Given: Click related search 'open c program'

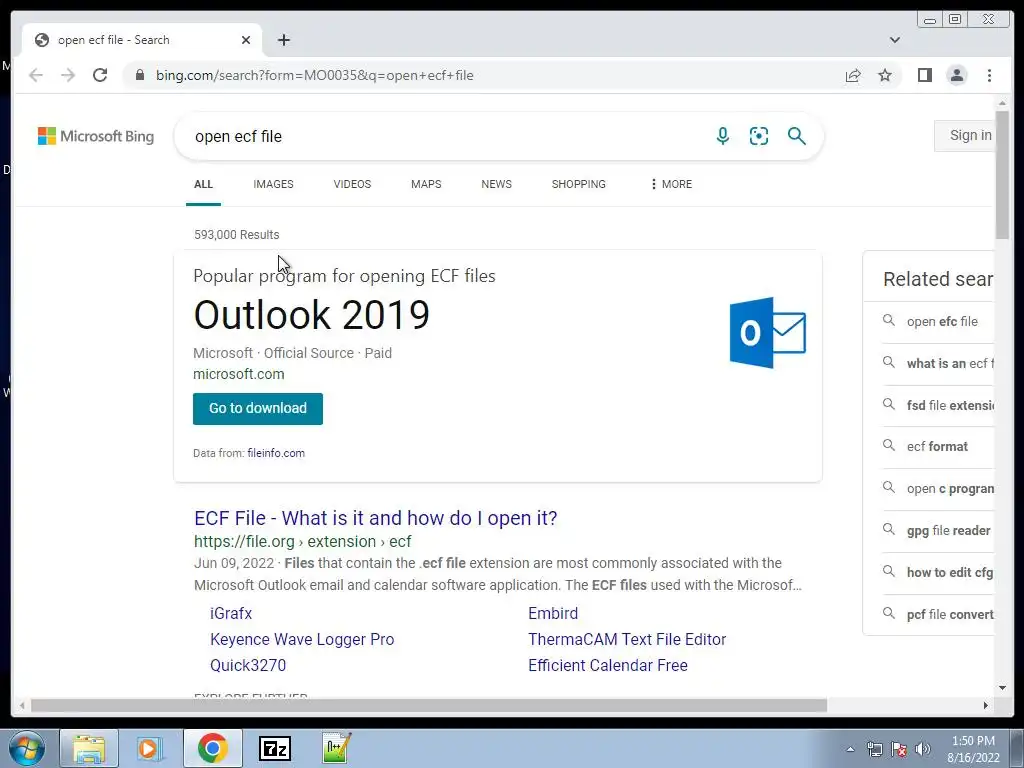Looking at the screenshot, I should click(x=950, y=489).
